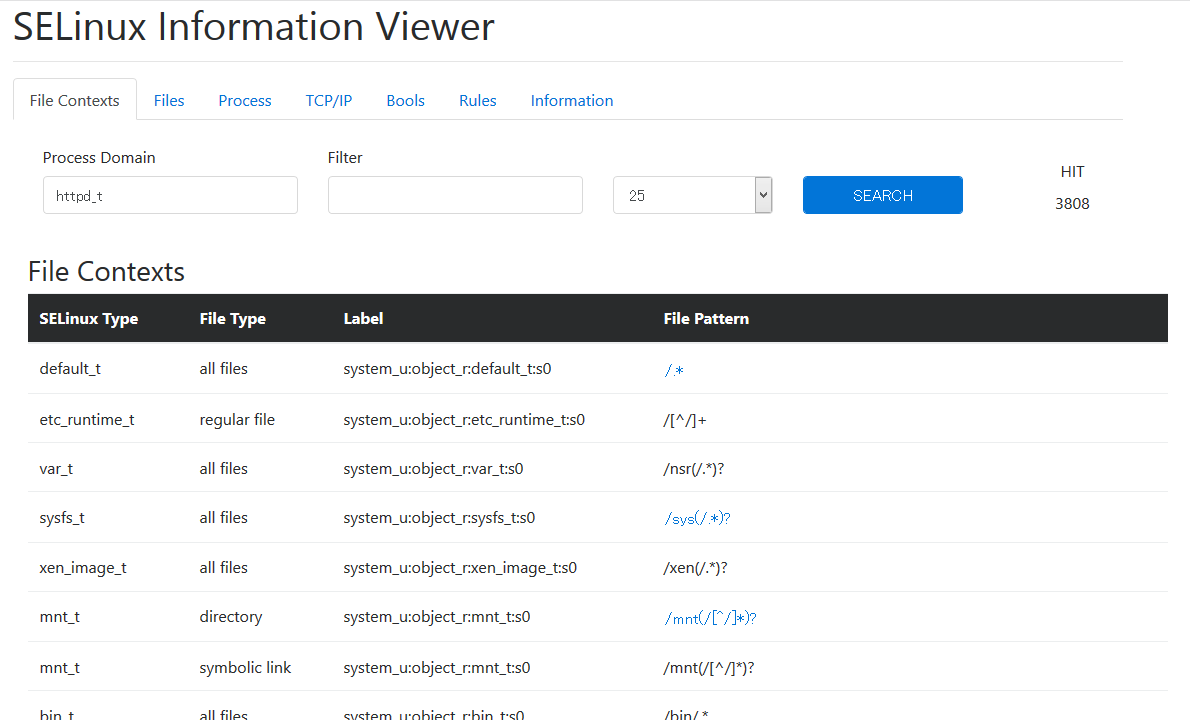The height and width of the screenshot is (720, 1190).
Task: Select the /[^/]+ file pattern text
Action: 685,420
